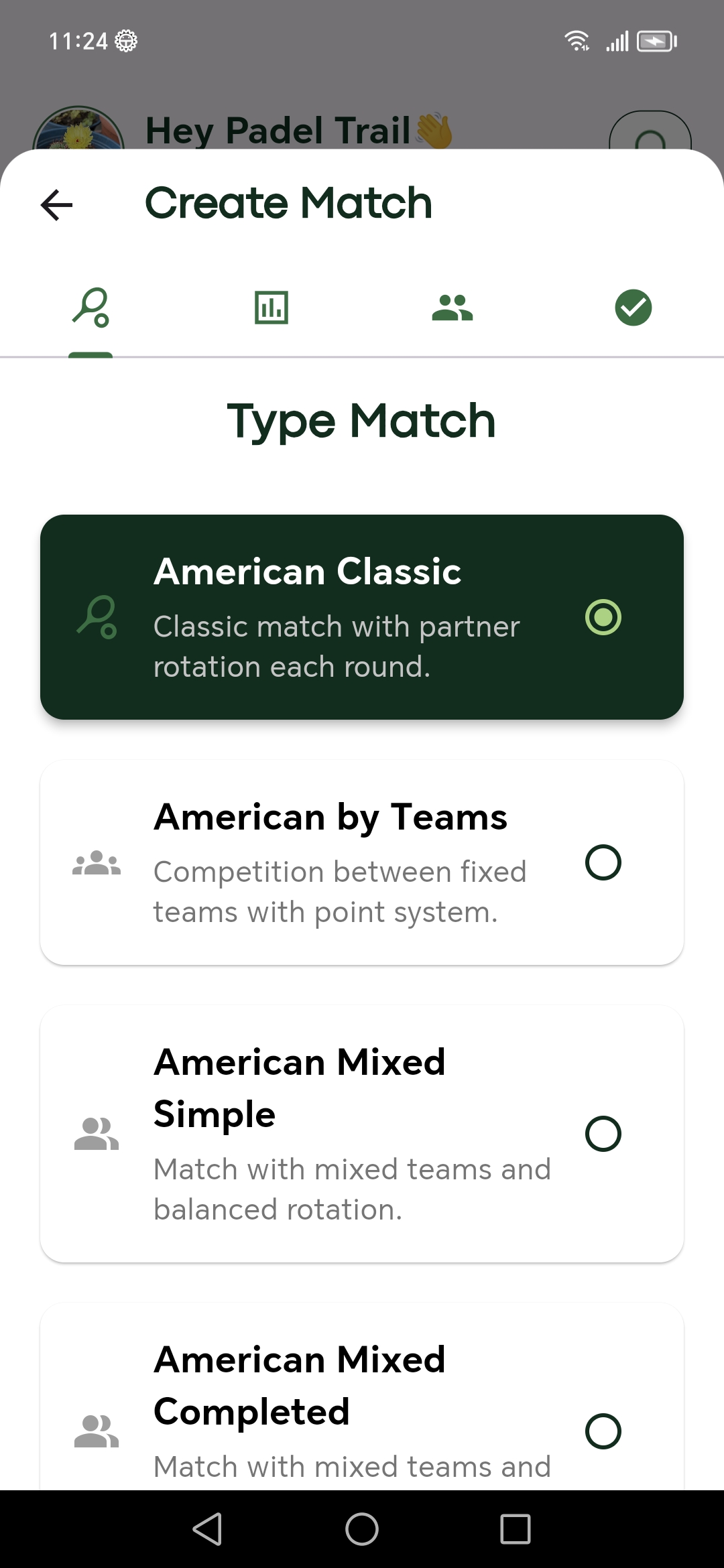
Task: Click the American by Teams title text
Action: click(330, 817)
